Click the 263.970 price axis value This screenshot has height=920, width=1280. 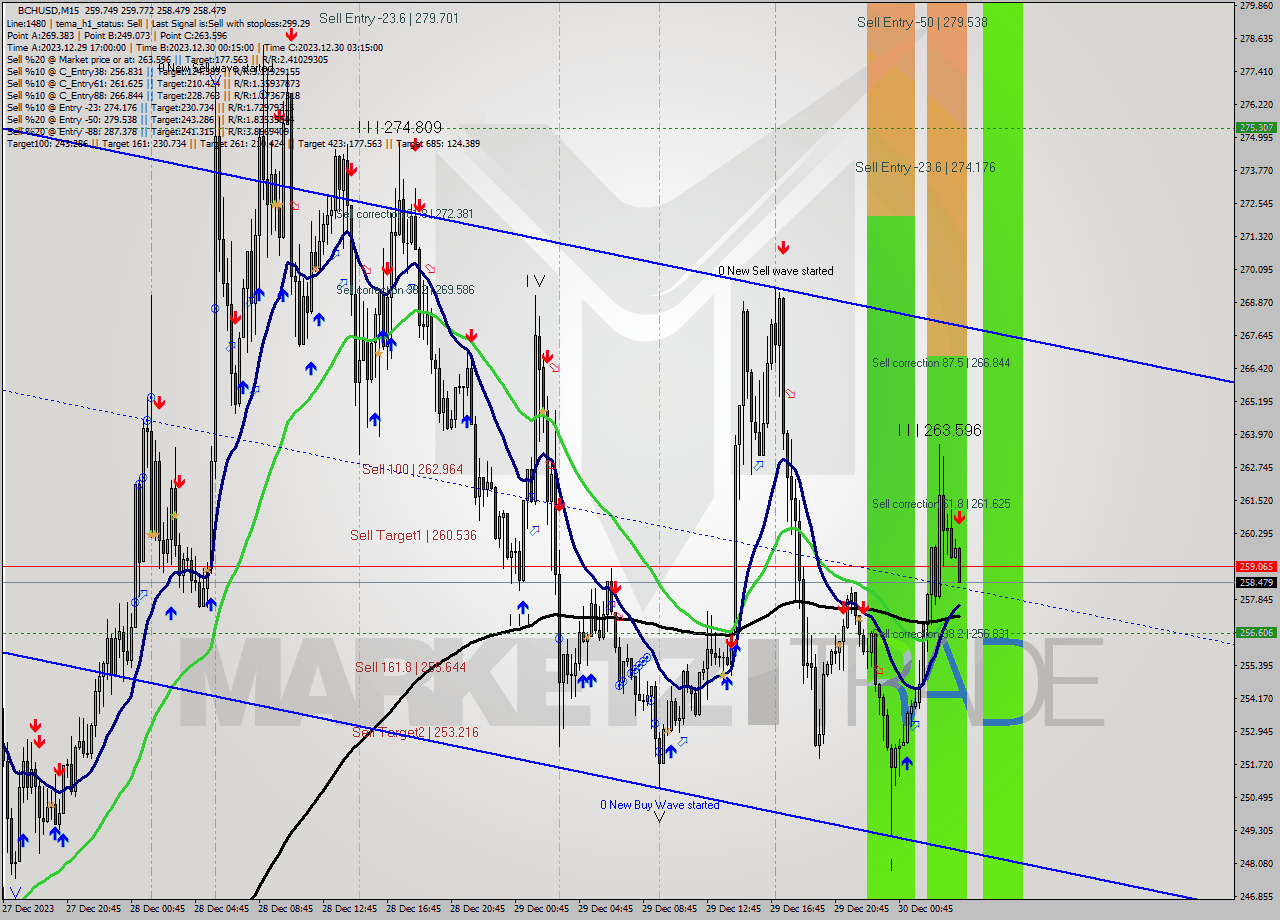pos(1256,434)
